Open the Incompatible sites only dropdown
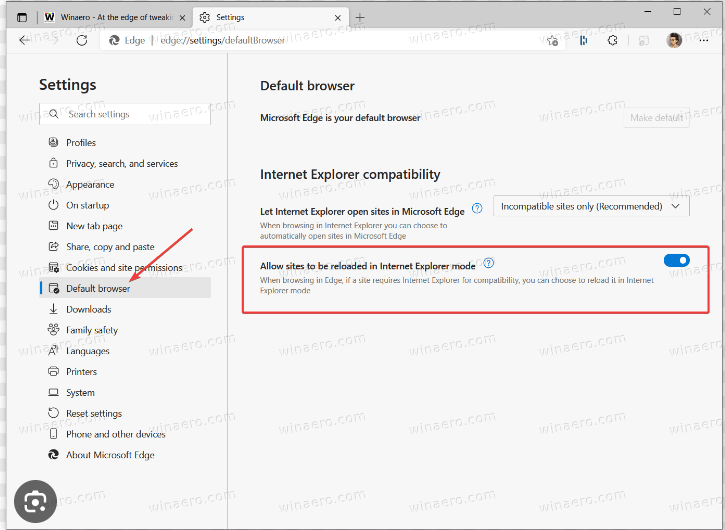 coord(591,206)
